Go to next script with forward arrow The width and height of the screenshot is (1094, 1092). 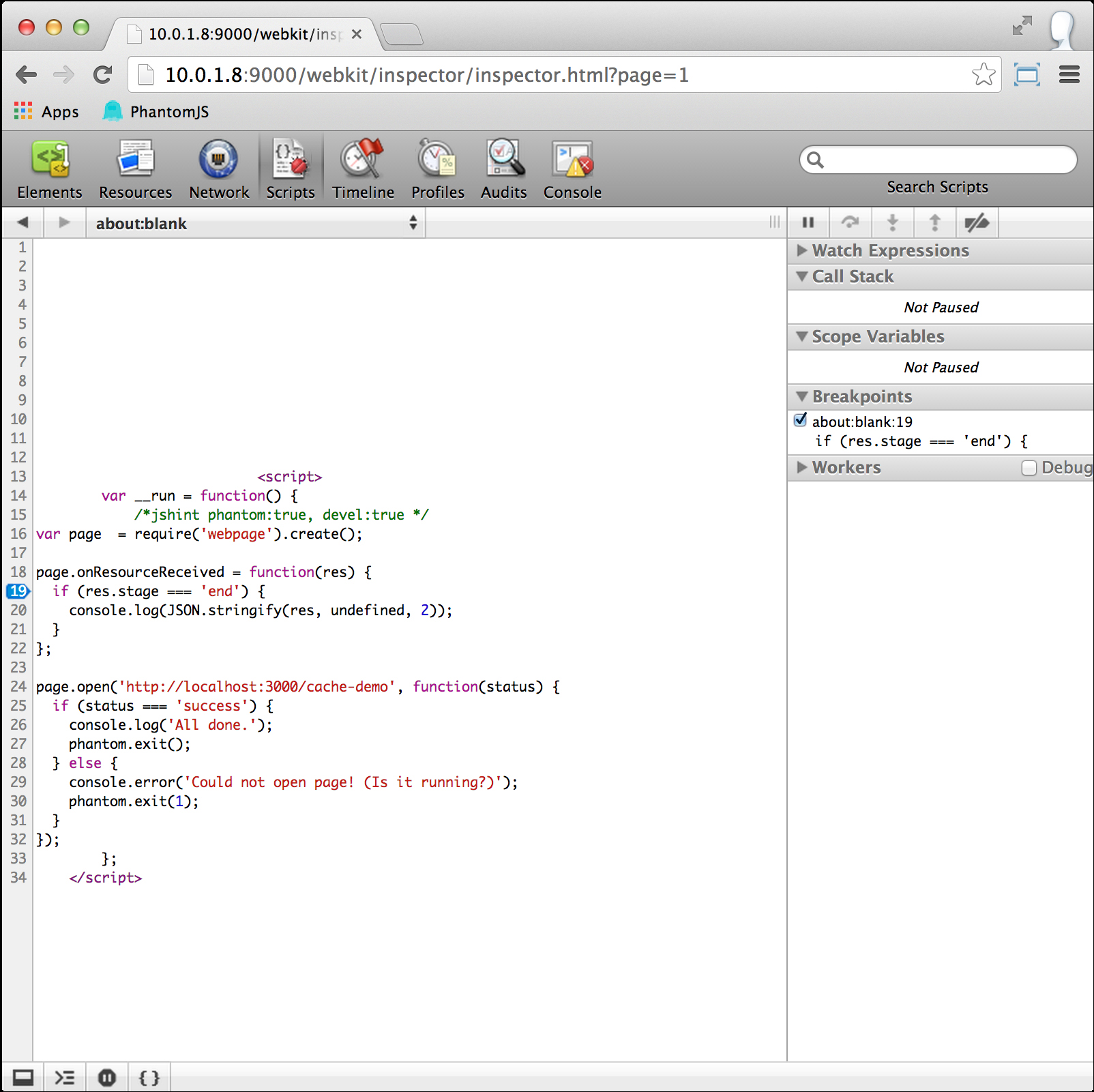pos(64,222)
